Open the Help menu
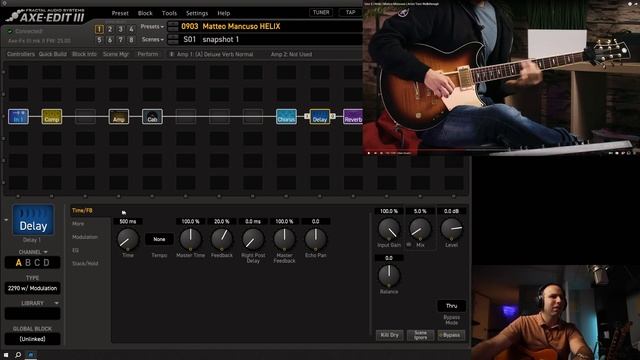Screen dimensions: 640x360 tap(224, 13)
